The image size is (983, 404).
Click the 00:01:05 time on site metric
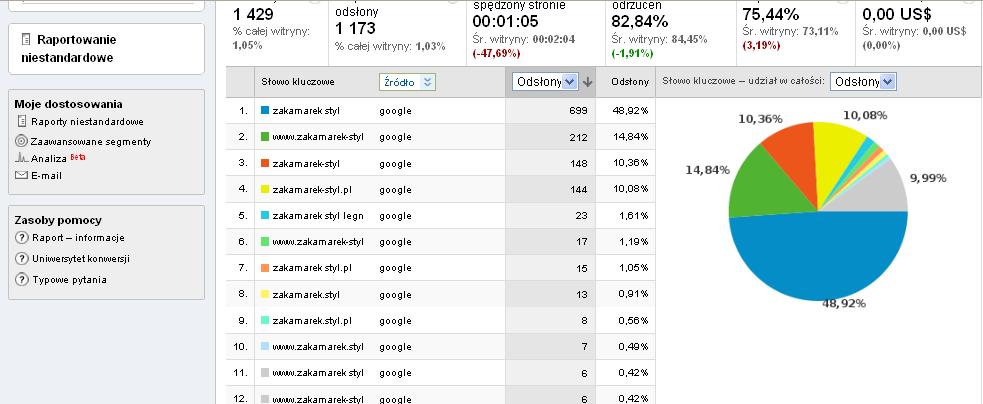pyautogui.click(x=506, y=22)
